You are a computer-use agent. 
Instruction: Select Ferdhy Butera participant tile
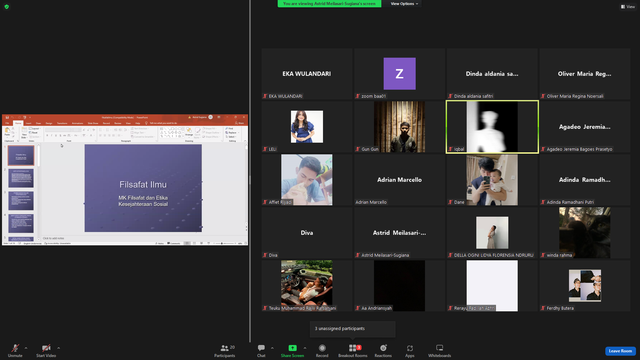(585, 286)
